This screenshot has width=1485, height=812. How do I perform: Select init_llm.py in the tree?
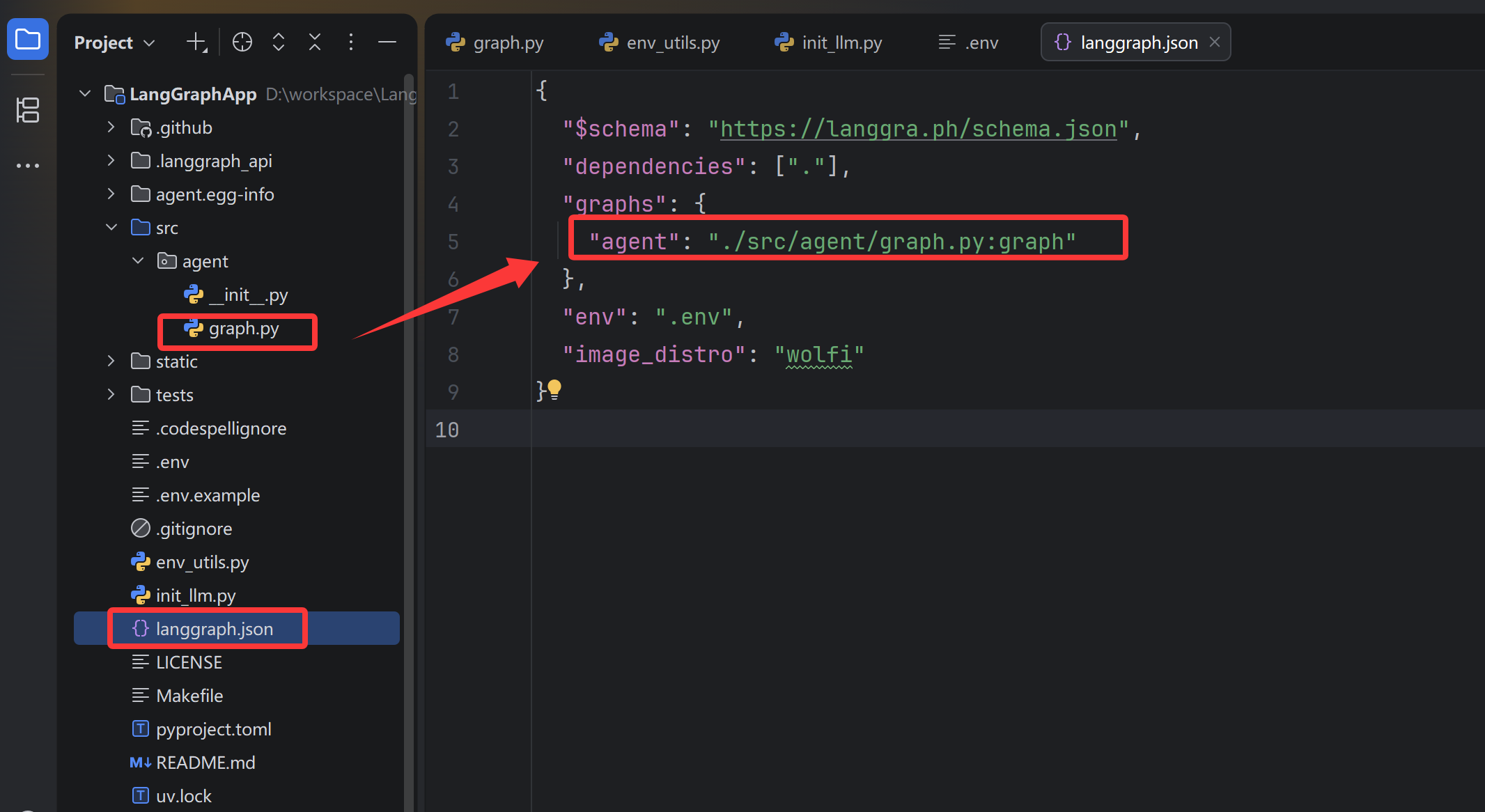pyautogui.click(x=237, y=595)
